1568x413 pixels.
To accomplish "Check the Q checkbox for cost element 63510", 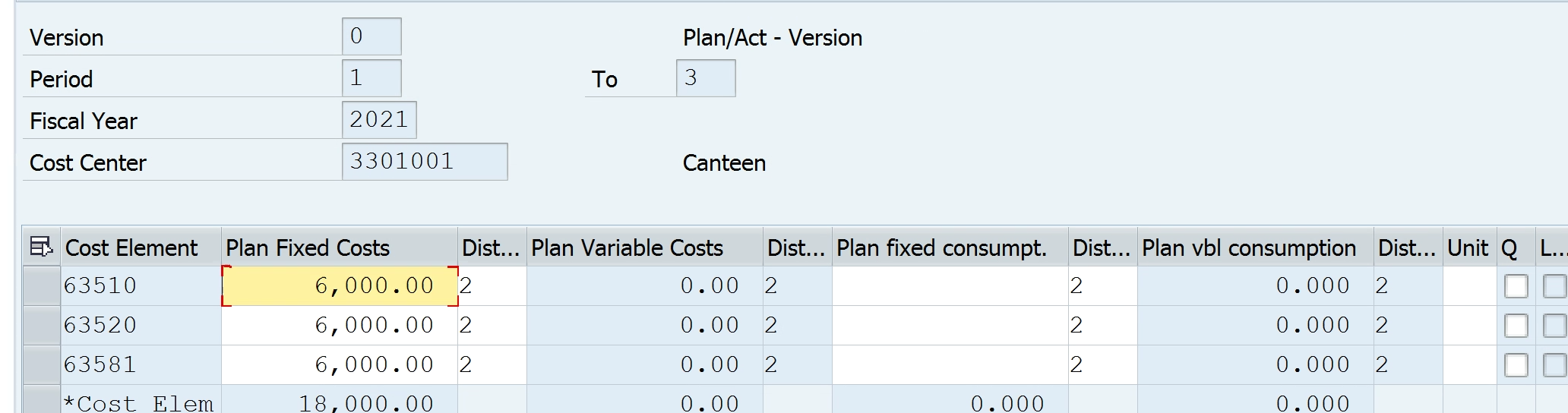I will 1516,286.
